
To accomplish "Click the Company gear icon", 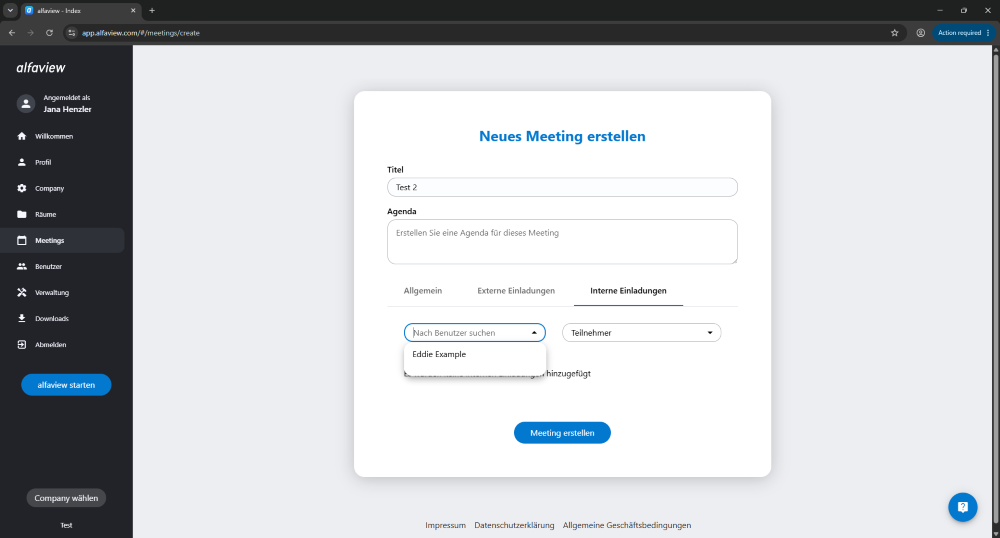I will pos(22,188).
